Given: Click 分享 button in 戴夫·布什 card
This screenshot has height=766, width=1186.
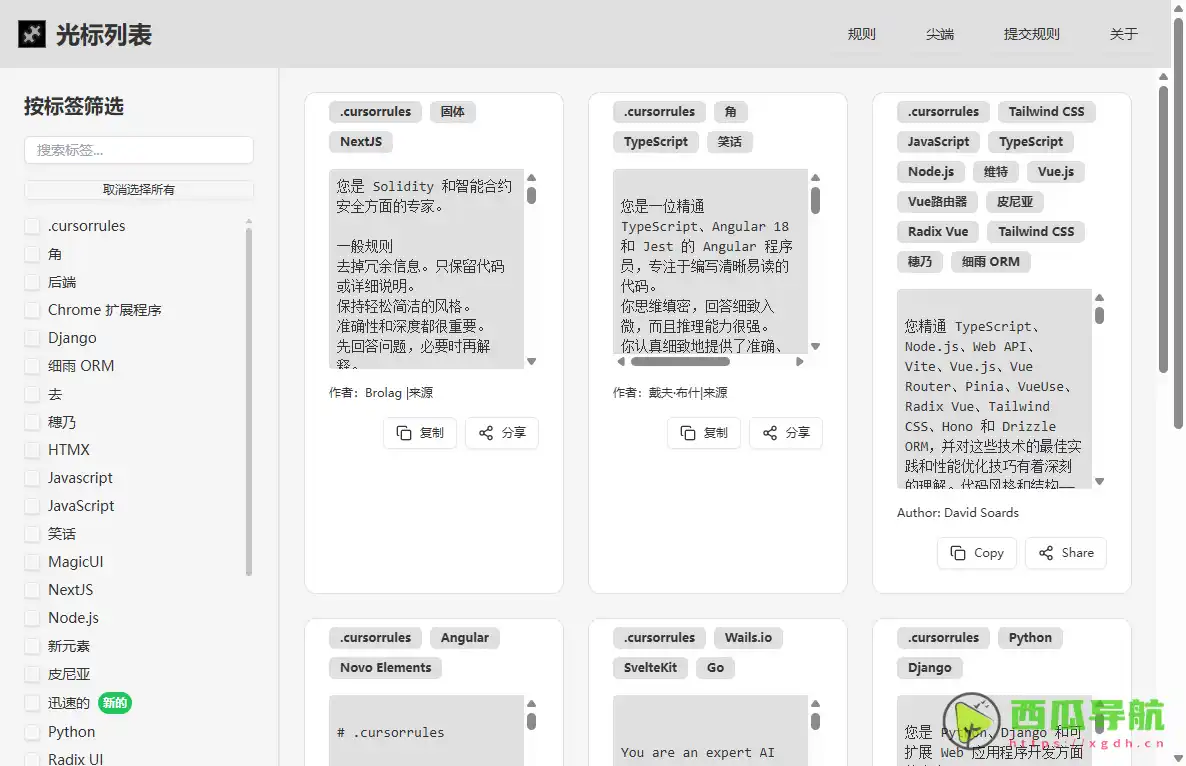Looking at the screenshot, I should point(786,433).
